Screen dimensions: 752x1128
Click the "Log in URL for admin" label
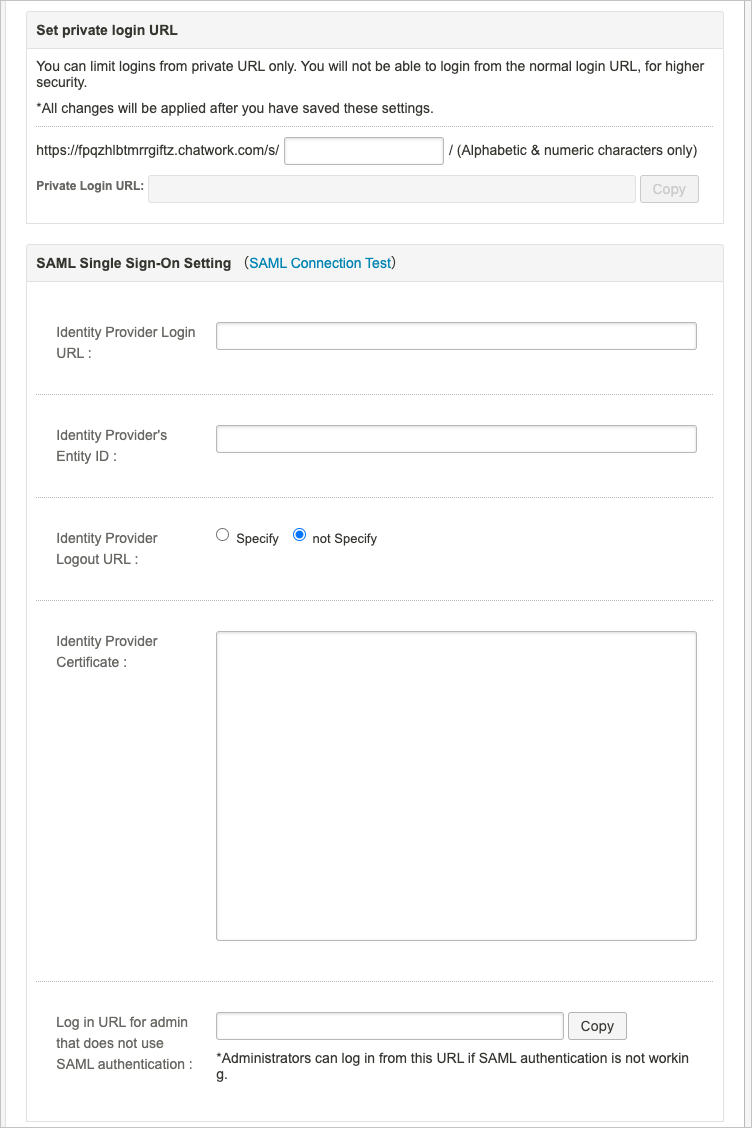[122, 1022]
